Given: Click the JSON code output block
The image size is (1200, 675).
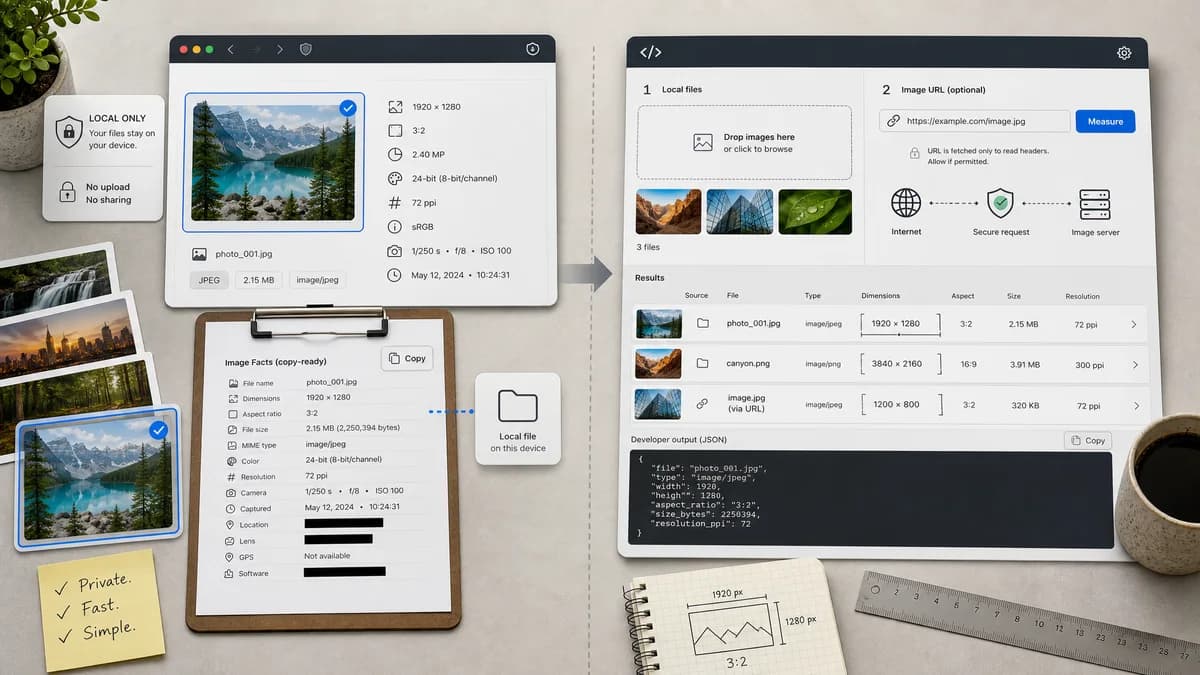Looking at the screenshot, I should pos(870,499).
